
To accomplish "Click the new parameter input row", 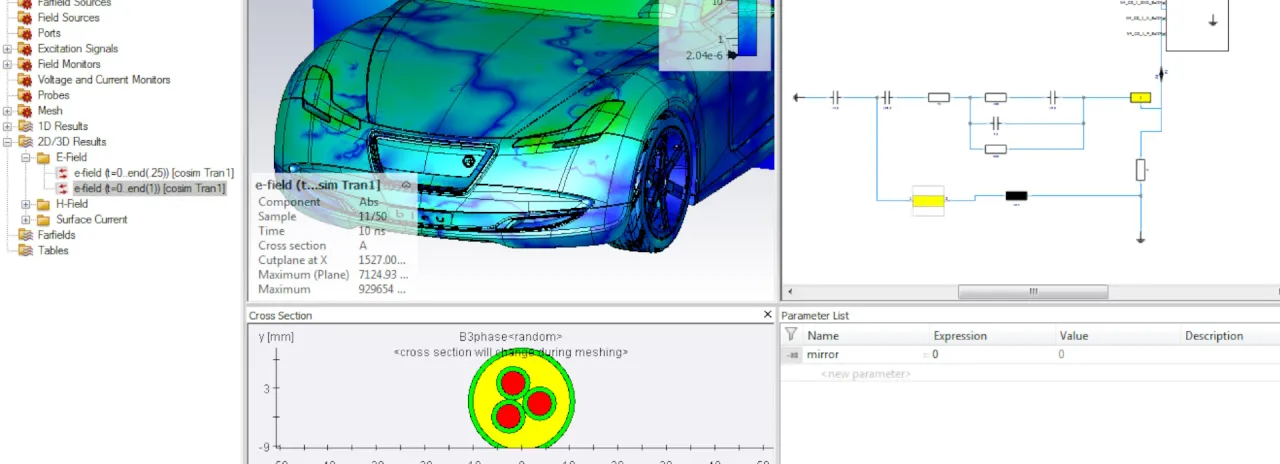I will [865, 374].
